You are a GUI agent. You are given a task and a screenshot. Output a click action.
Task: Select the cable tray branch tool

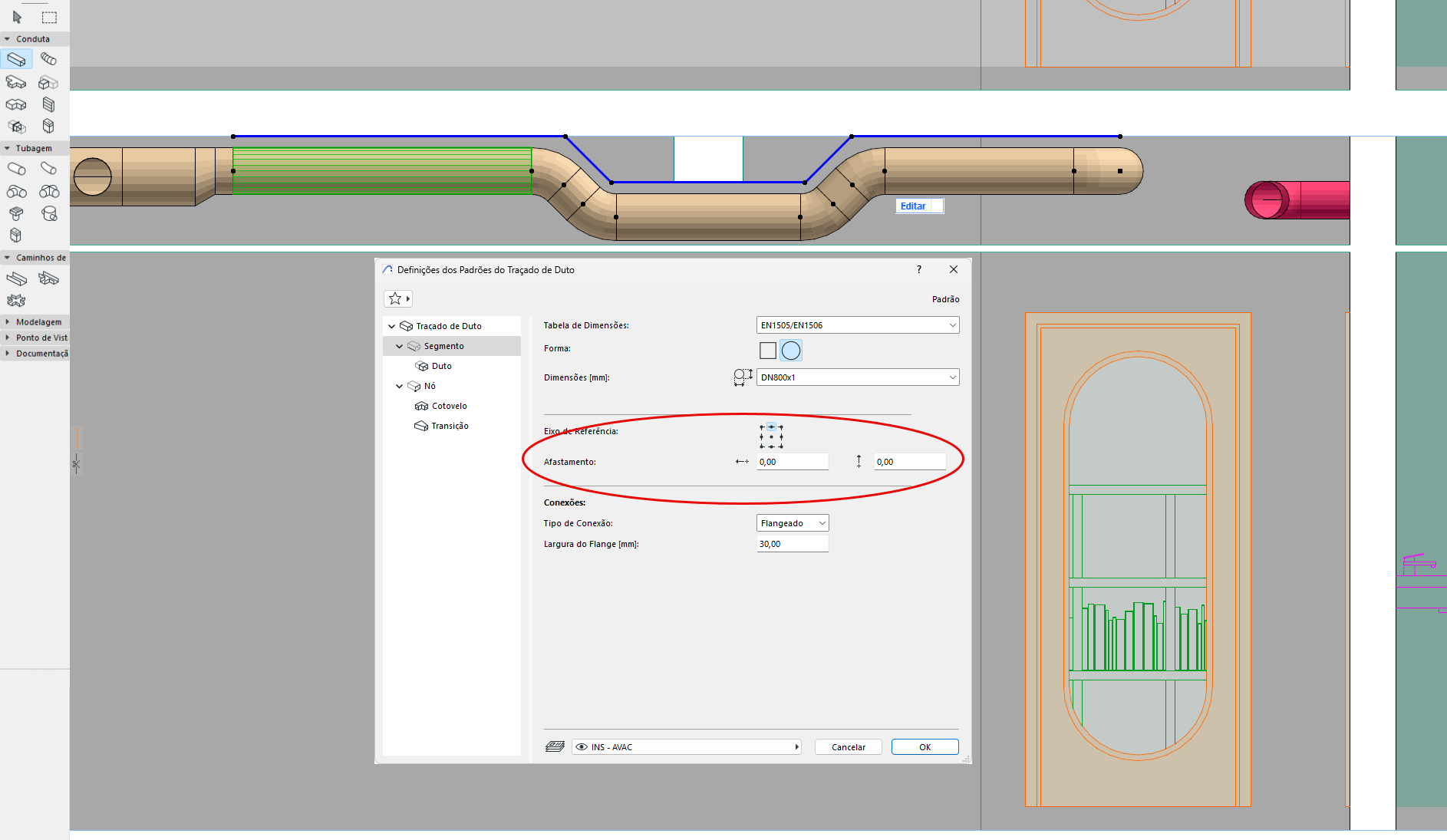pos(48,278)
